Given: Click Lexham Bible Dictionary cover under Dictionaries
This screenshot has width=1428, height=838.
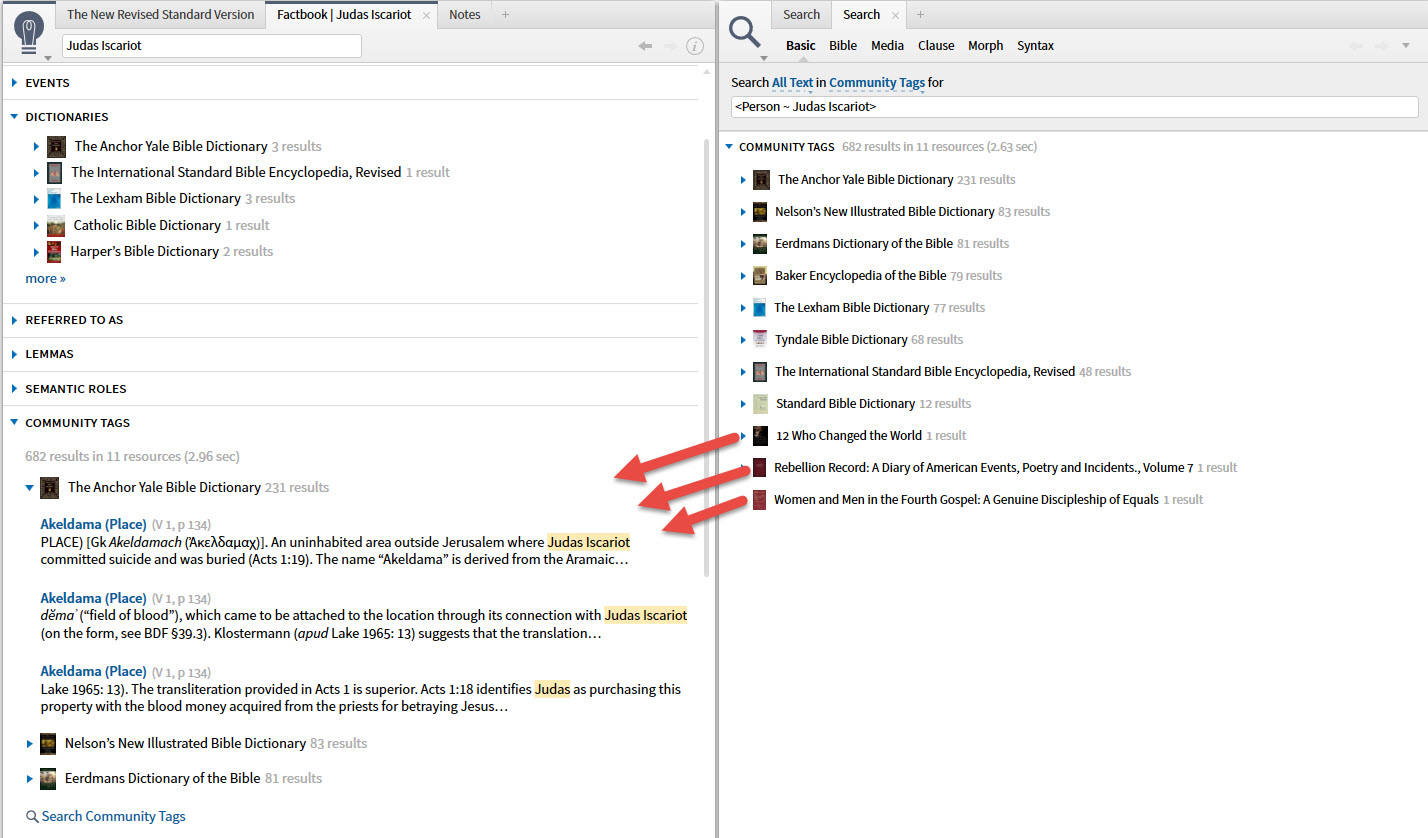Looking at the screenshot, I should pos(55,198).
